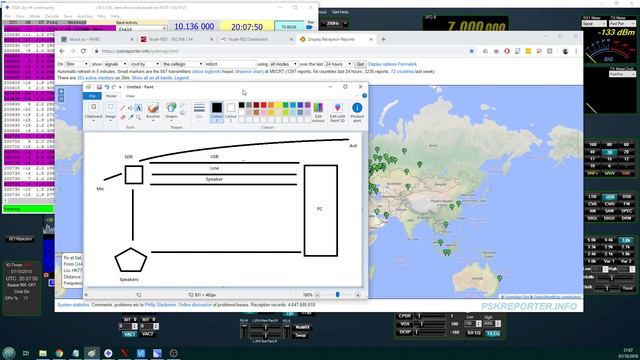
Task: Toggle the TX EQ button
Action: [493, 333]
